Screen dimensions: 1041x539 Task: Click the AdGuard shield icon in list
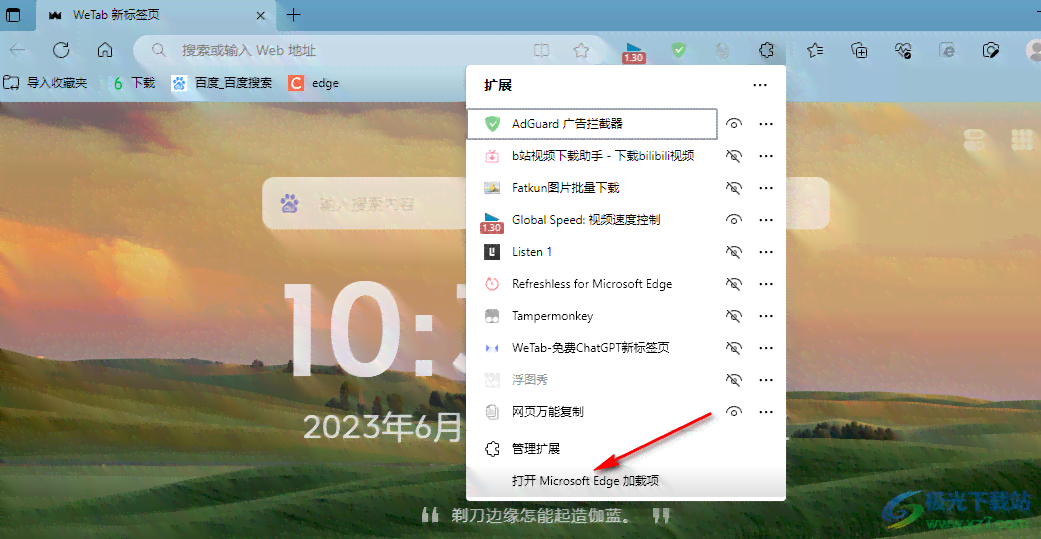point(492,123)
